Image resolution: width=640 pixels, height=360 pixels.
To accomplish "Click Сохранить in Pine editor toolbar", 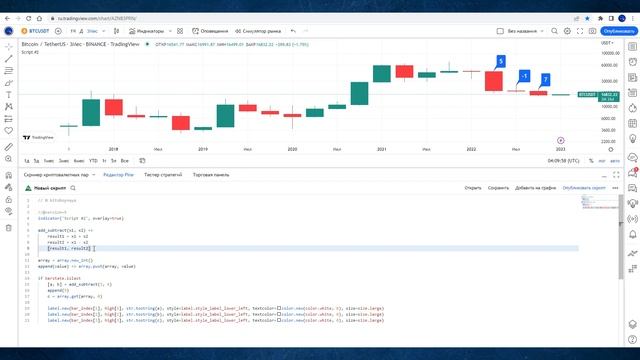I will (498, 188).
